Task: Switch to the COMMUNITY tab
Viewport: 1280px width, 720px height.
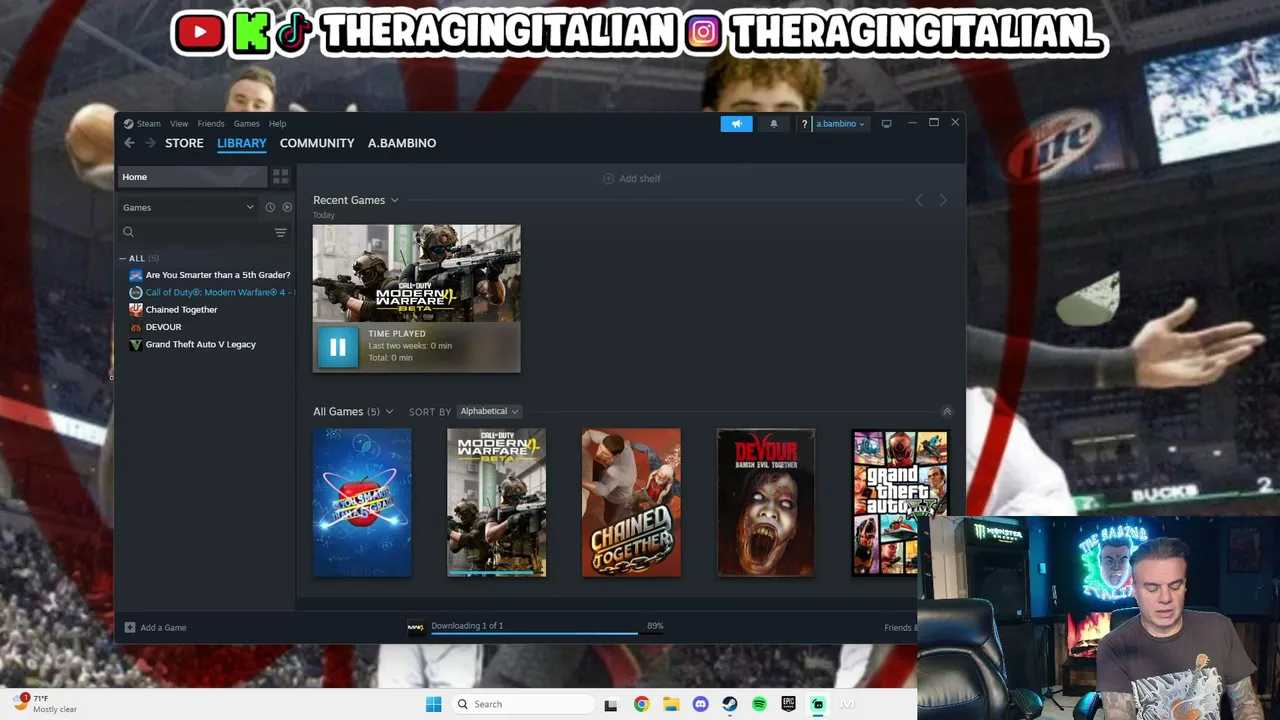Action: coord(317,143)
